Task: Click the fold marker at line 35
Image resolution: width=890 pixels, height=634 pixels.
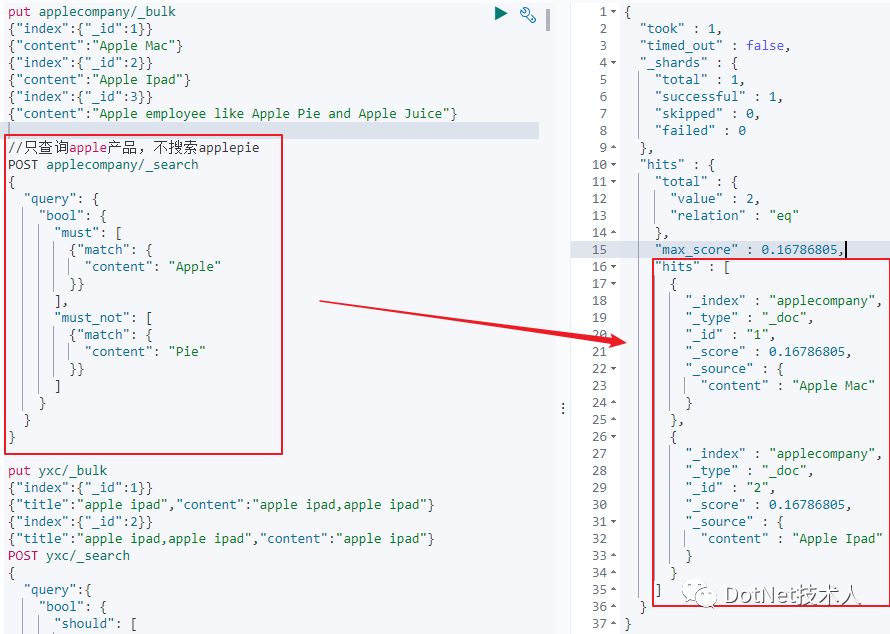Action: pyautogui.click(x=614, y=590)
